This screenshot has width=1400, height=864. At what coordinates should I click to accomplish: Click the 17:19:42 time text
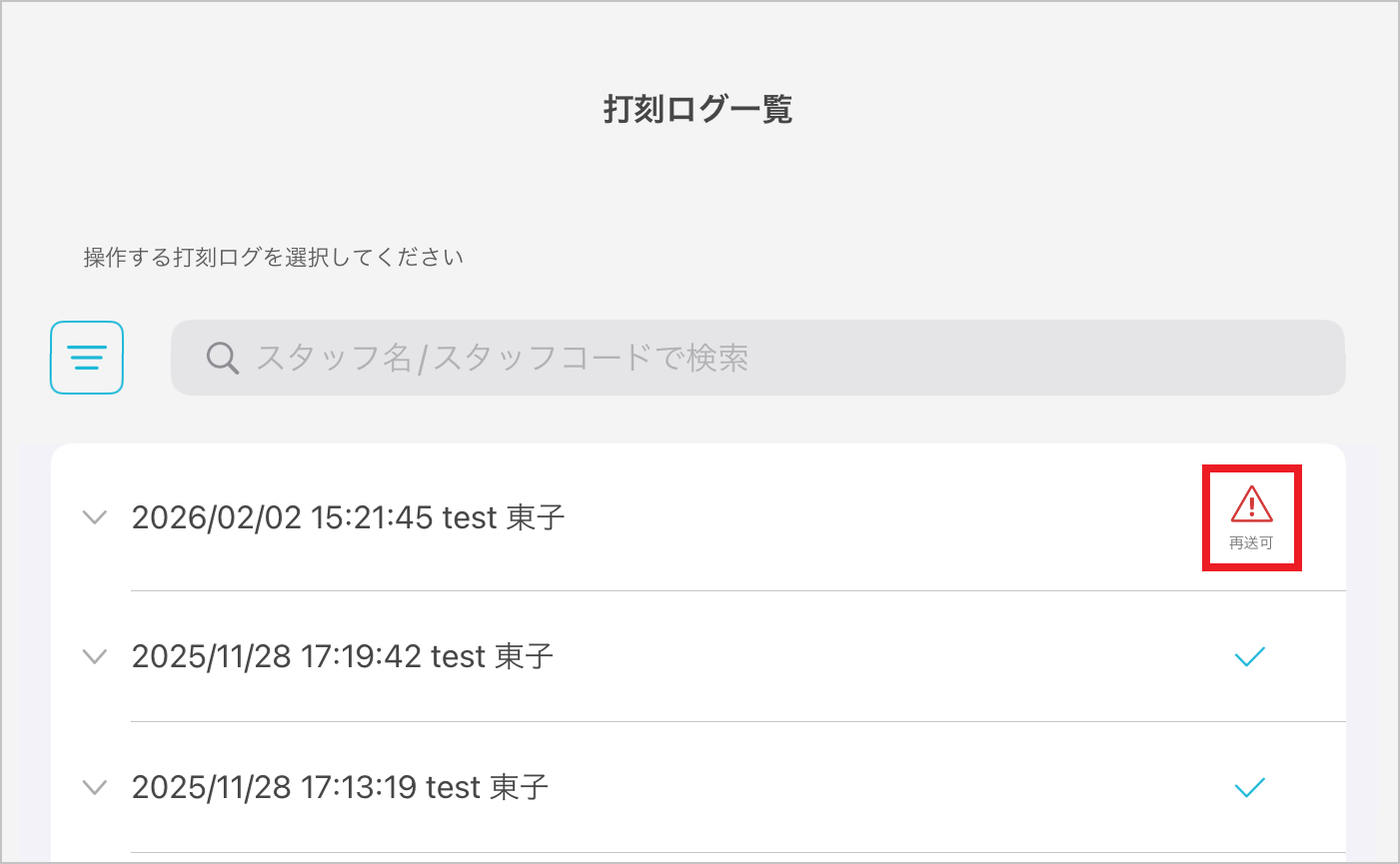pos(361,656)
